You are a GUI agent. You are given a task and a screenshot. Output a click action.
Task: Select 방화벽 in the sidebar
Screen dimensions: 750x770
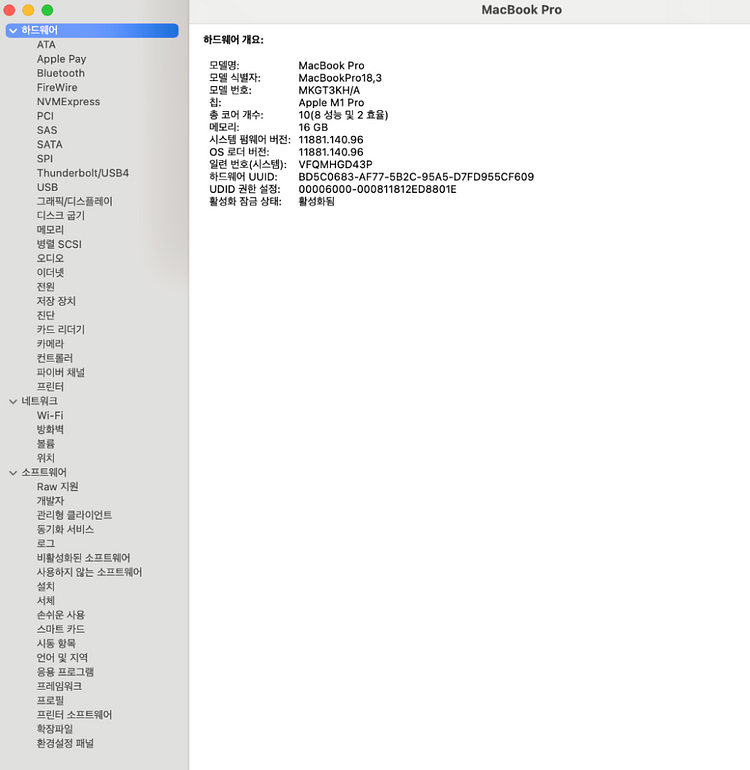[x=50, y=430]
